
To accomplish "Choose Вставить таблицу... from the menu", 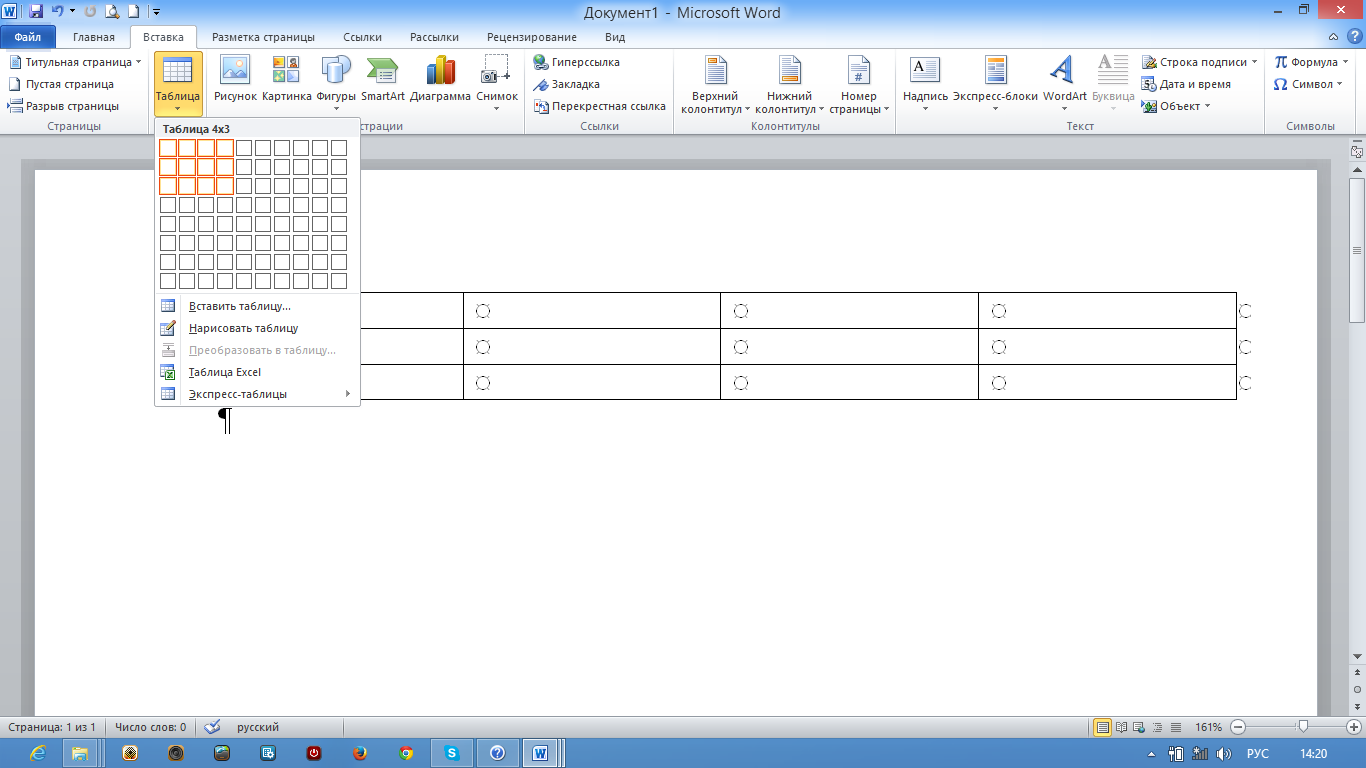I will [257, 306].
